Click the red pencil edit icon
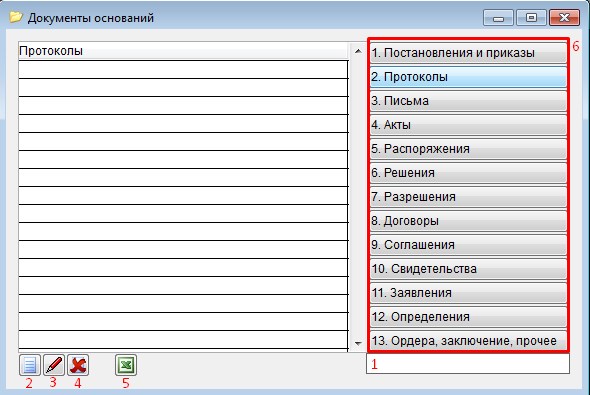The image size is (590, 395). pyautogui.click(x=54, y=365)
